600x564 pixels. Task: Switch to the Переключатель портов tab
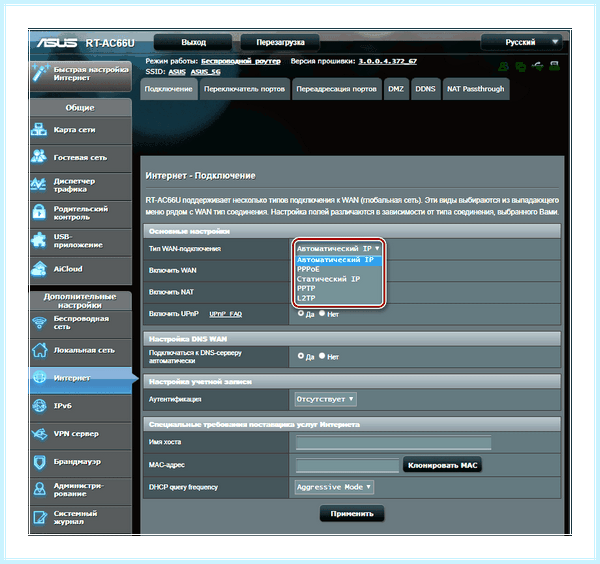click(x=245, y=89)
